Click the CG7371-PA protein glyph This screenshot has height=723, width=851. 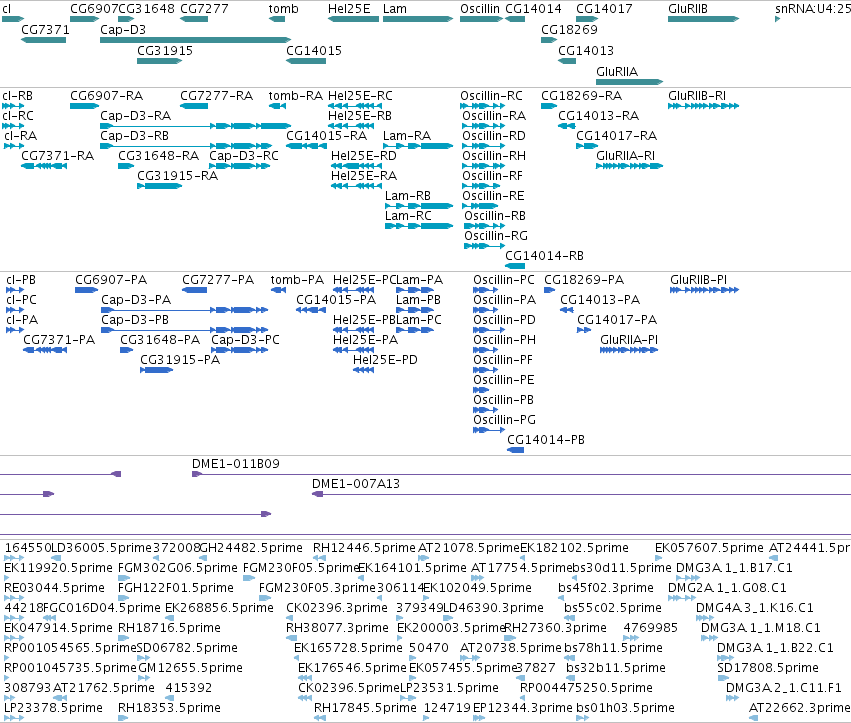click(45, 350)
